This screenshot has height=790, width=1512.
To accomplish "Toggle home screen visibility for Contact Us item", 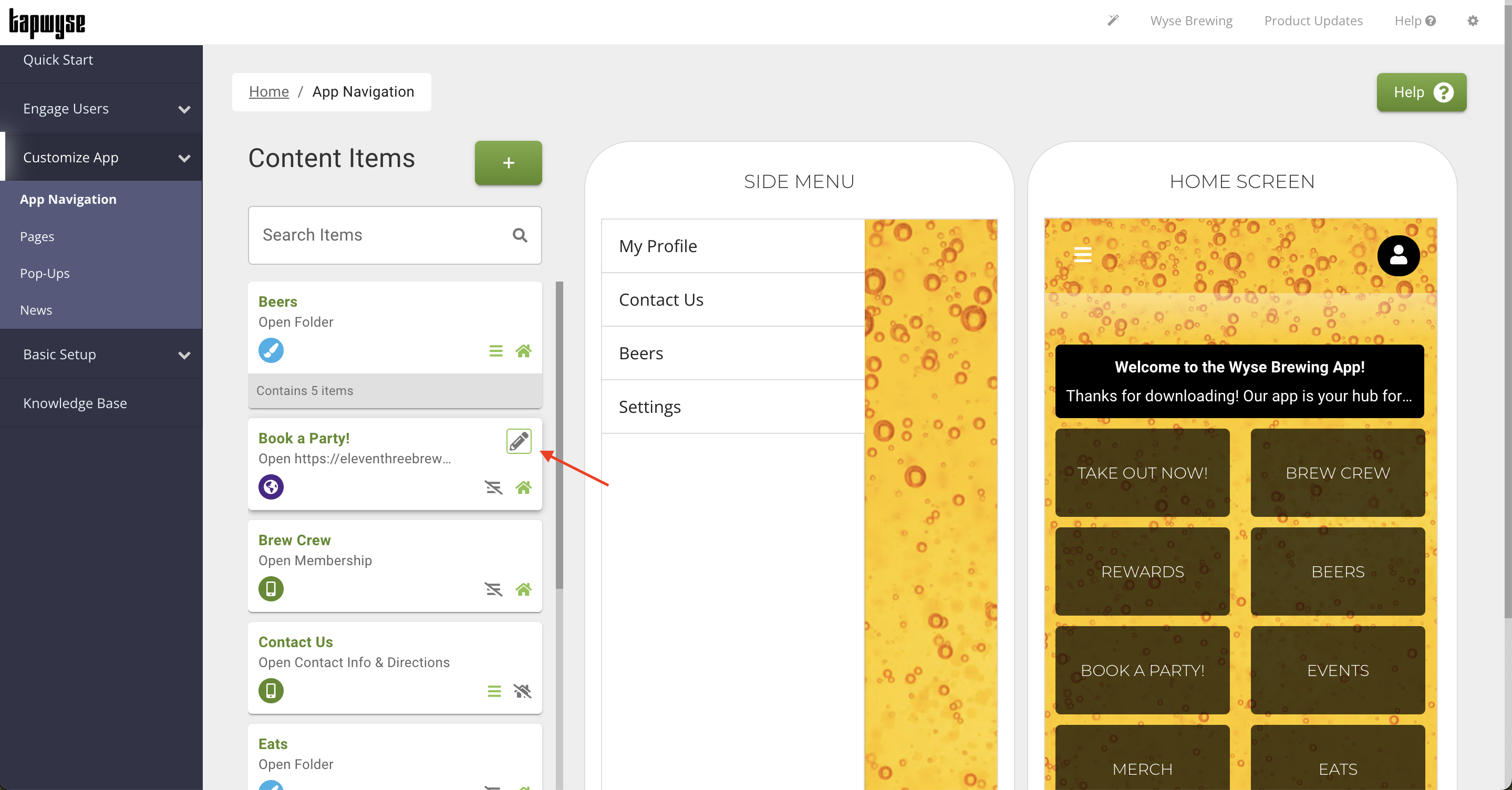I will point(522,691).
